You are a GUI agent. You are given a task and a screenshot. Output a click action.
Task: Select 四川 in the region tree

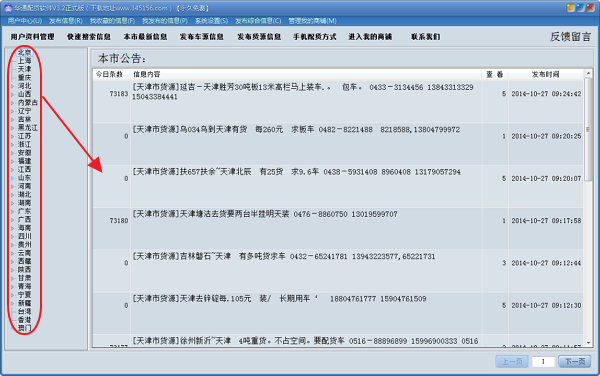click(24, 236)
